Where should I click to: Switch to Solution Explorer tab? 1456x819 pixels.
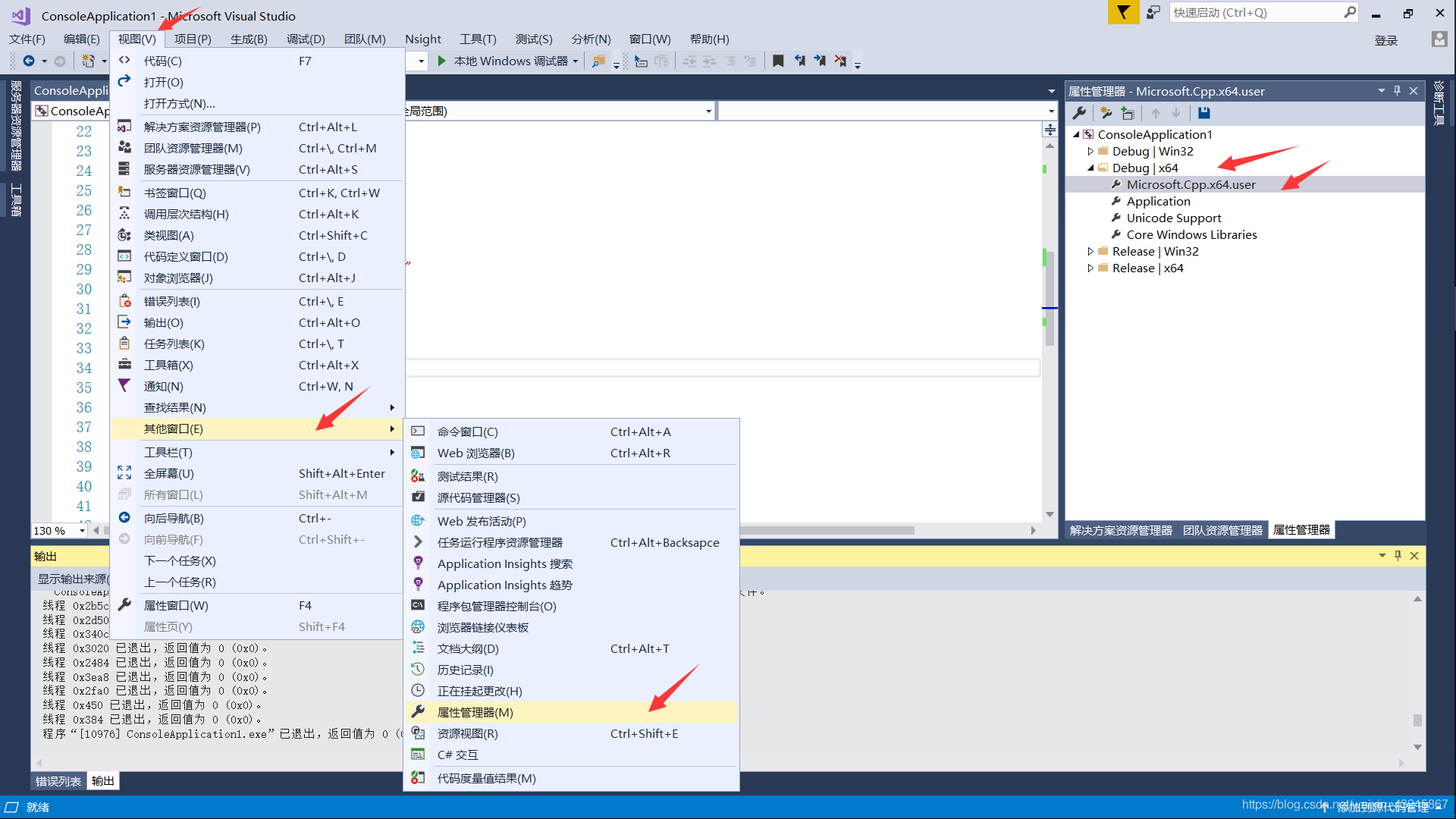[x=1121, y=530]
